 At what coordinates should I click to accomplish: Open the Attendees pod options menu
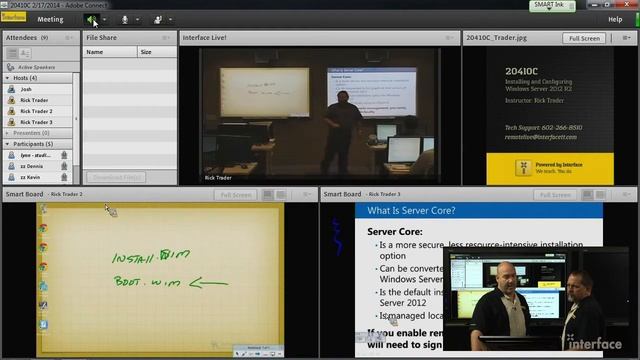69,38
